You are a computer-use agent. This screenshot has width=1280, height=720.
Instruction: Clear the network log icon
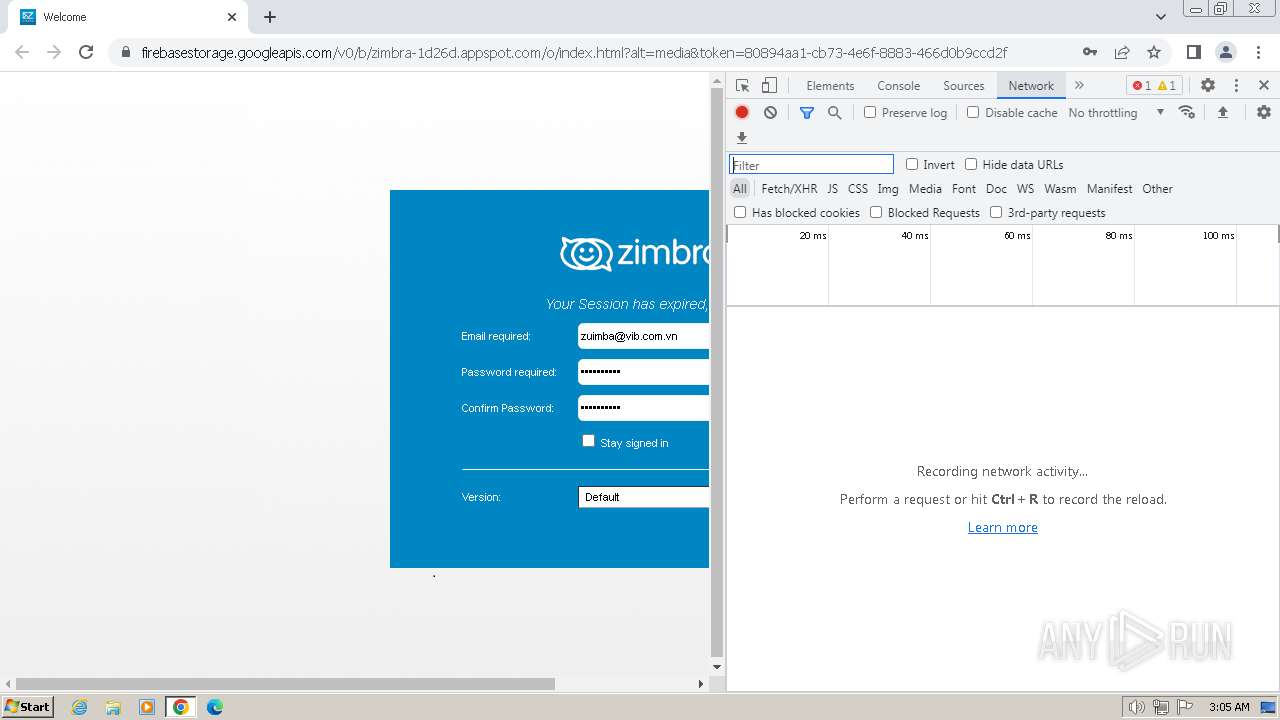[x=770, y=113]
